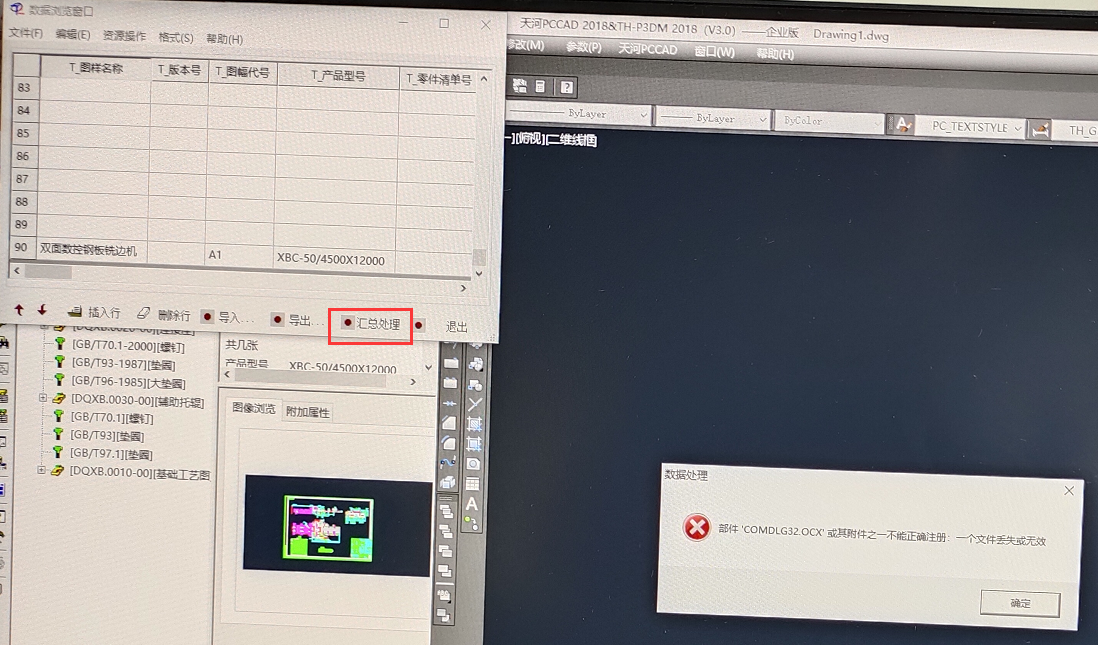Click the red up arrow to move row up

pos(19,311)
